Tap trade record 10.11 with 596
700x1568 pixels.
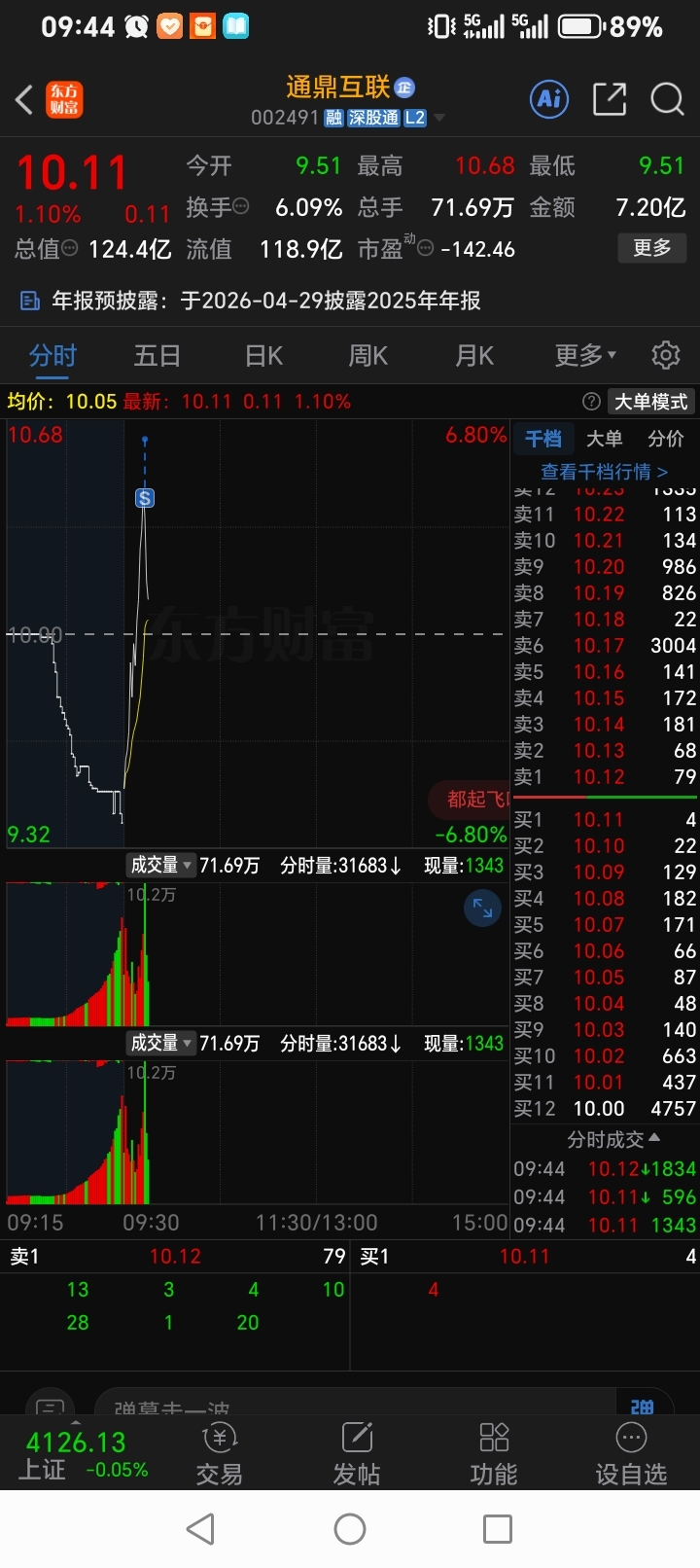[x=605, y=1197]
